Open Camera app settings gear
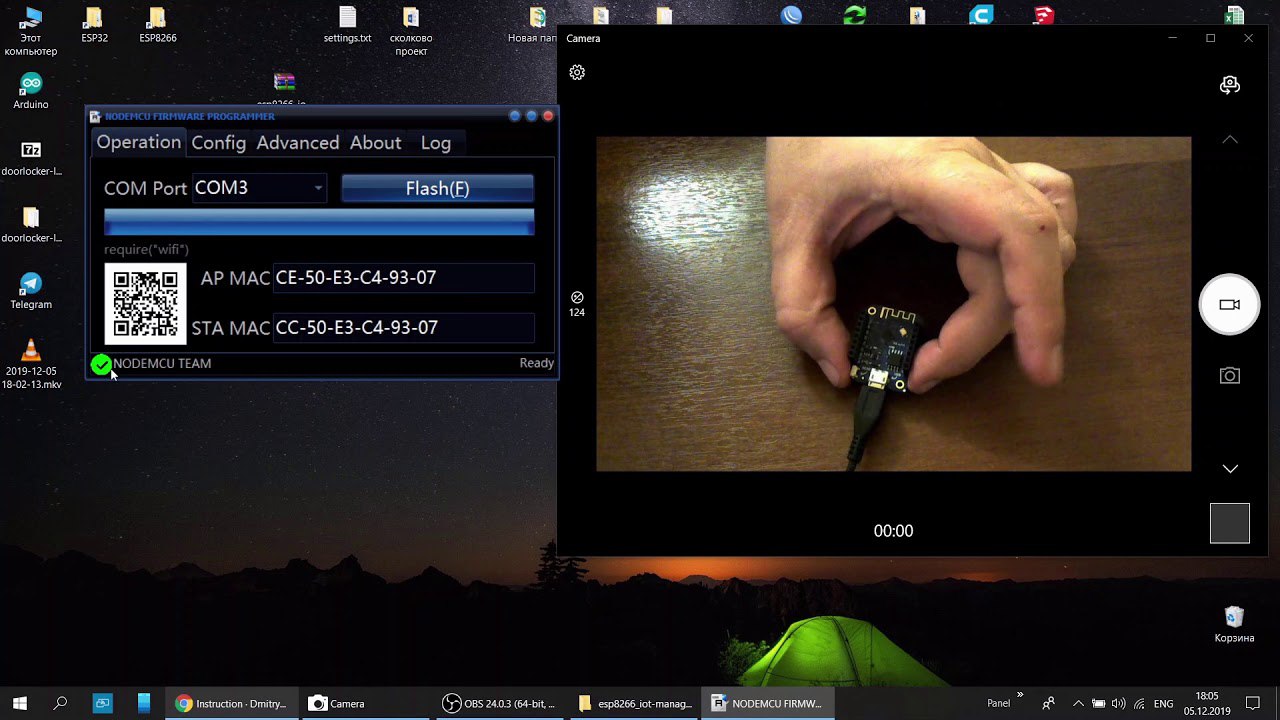 (x=577, y=73)
